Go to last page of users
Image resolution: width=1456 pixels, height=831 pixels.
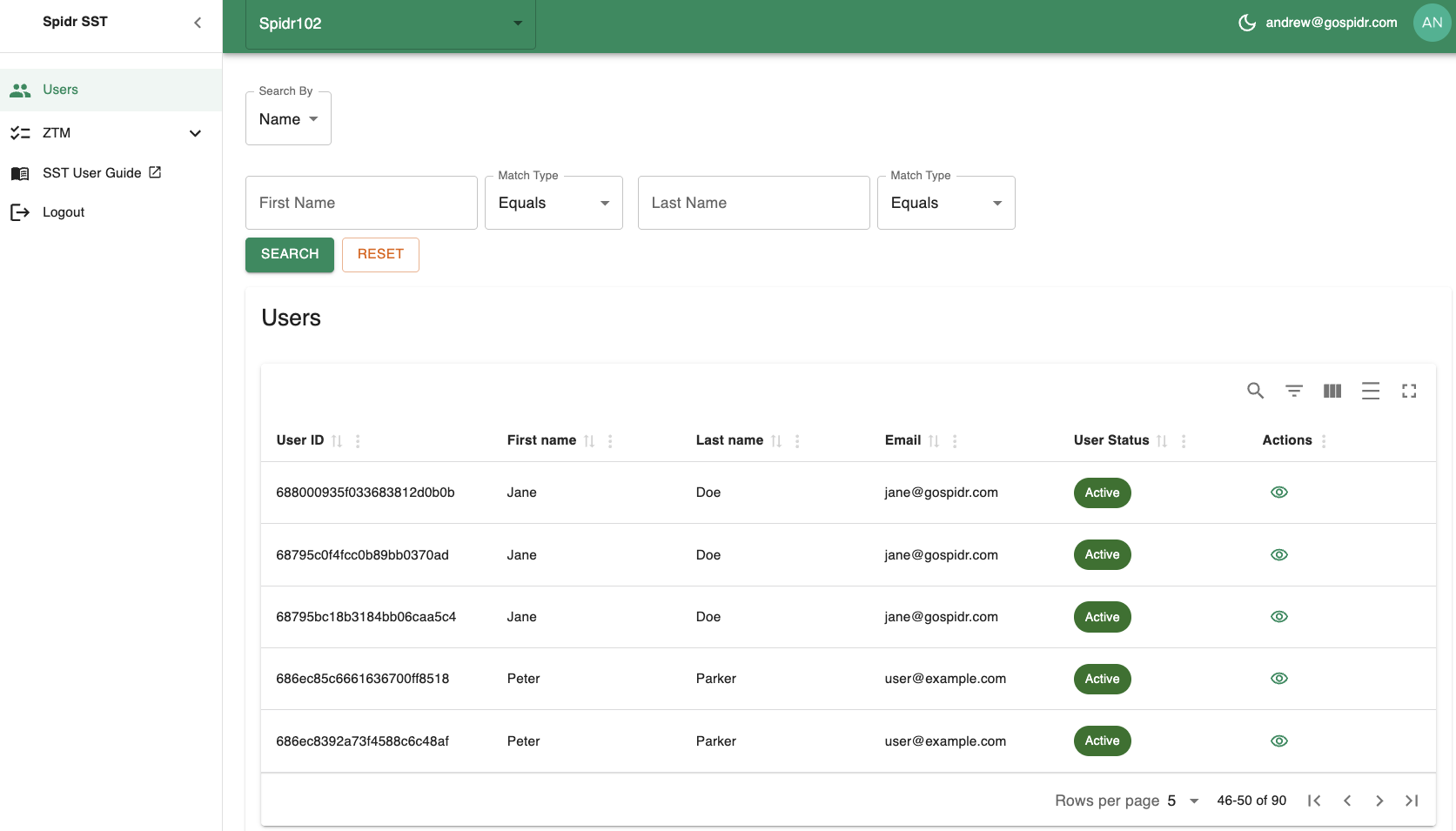click(1412, 801)
